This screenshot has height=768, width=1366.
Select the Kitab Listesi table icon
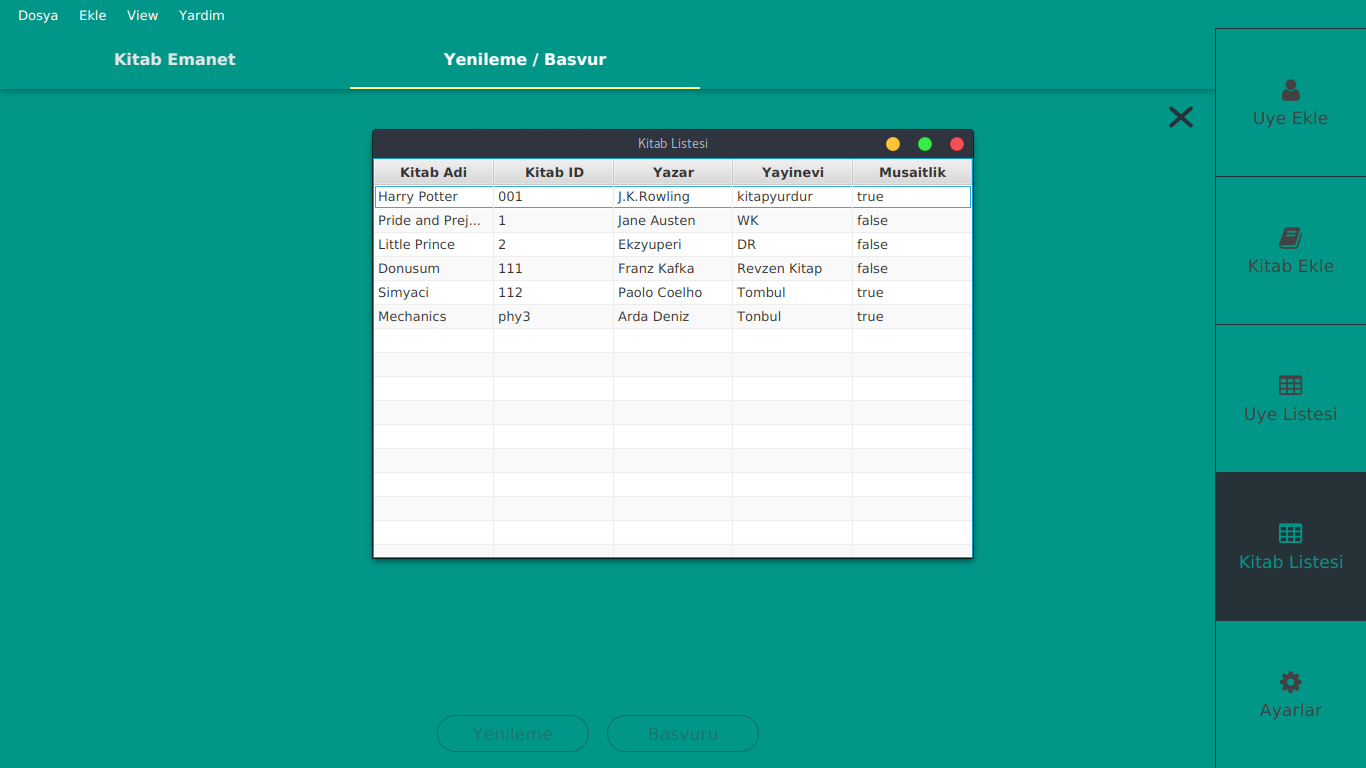(x=1290, y=533)
